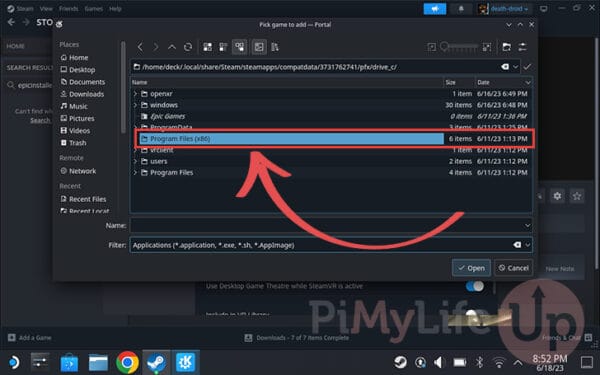Screen dimensions: 600x375
Task: Click the Open button
Action: (471, 268)
